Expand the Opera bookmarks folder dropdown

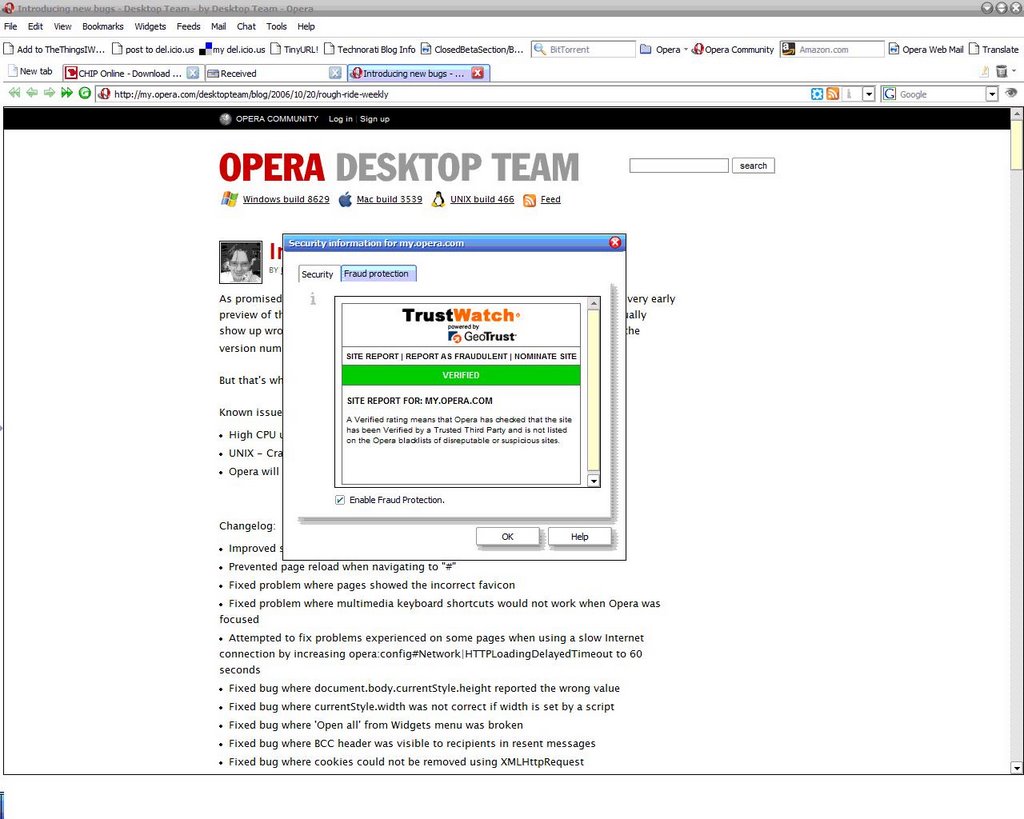(685, 49)
